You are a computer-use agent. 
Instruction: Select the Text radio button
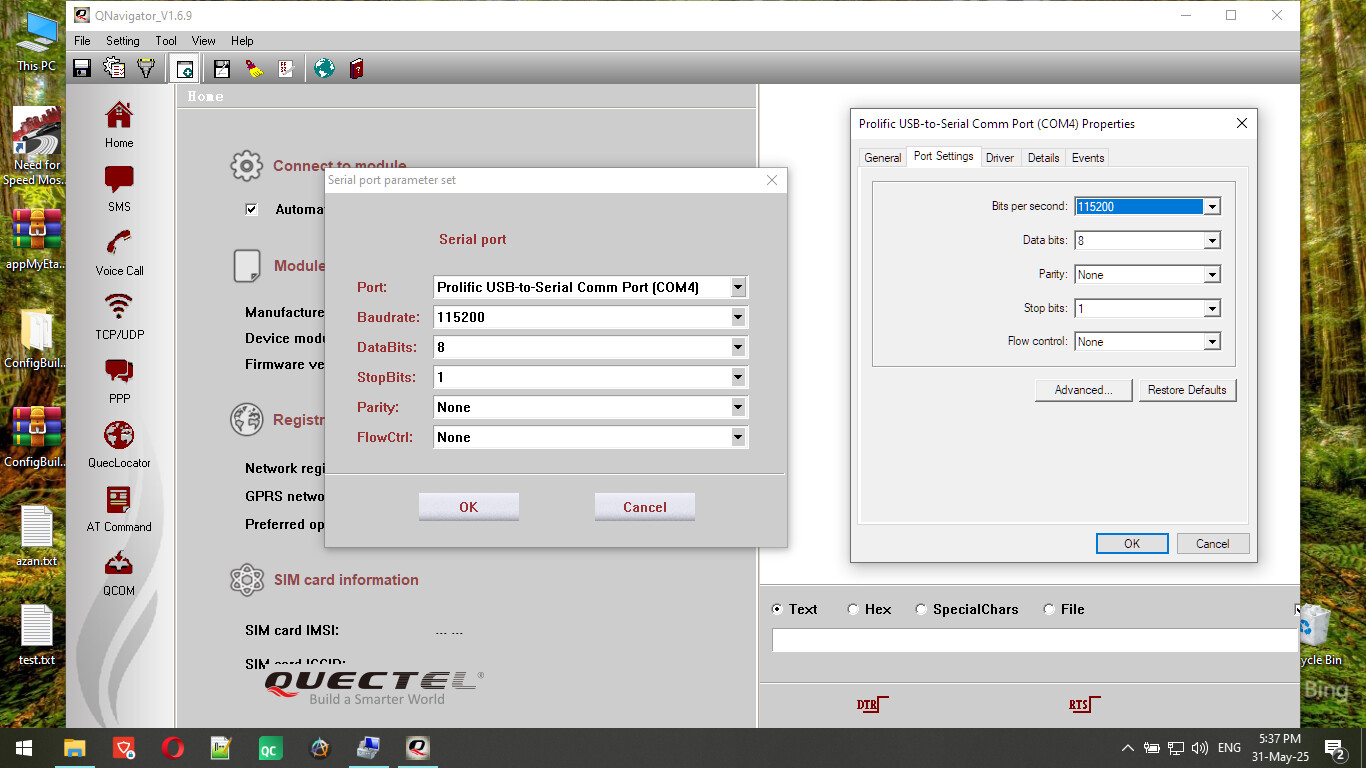(x=777, y=609)
